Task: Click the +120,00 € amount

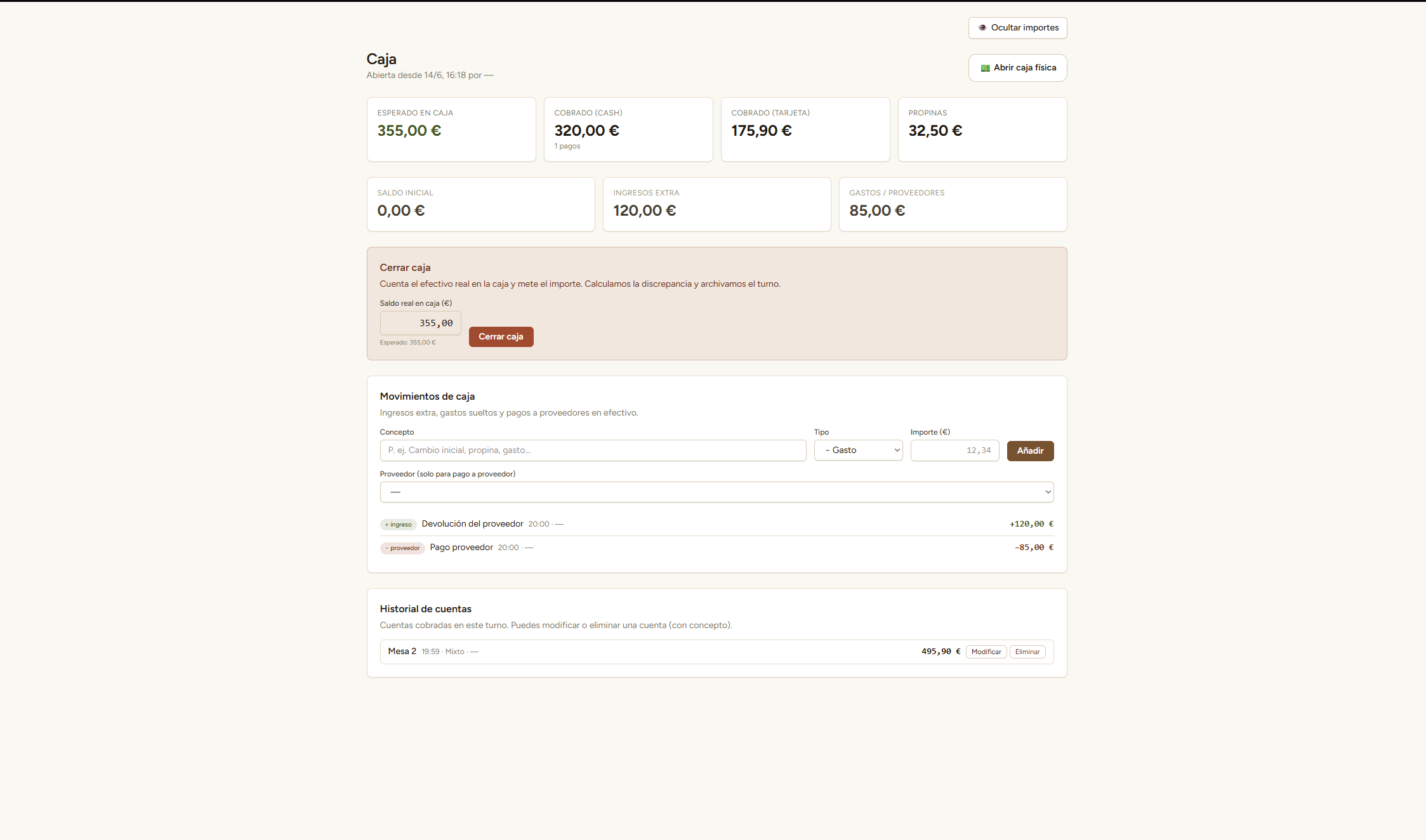Action: tap(1031, 524)
